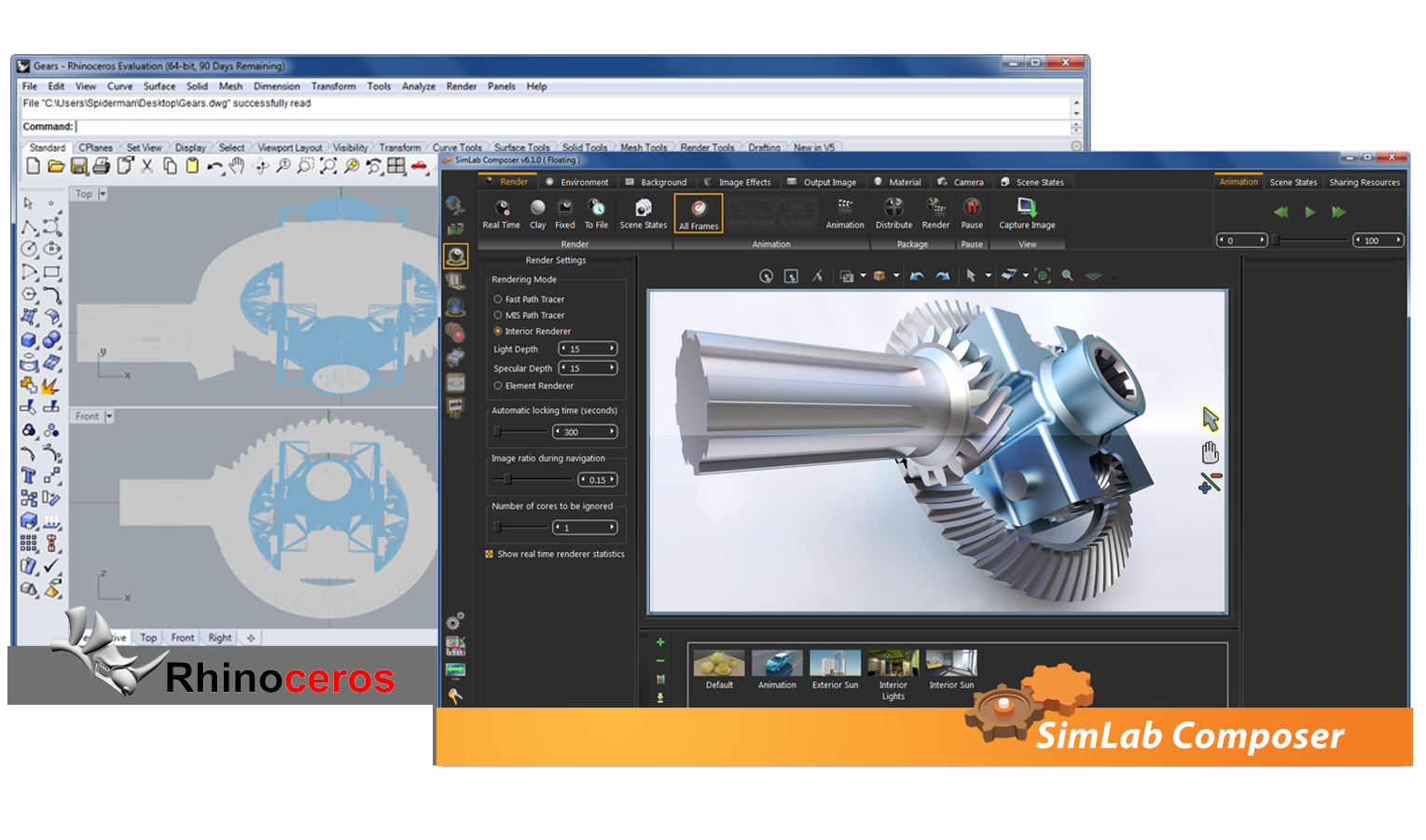Open the Distribute package tool

click(893, 213)
